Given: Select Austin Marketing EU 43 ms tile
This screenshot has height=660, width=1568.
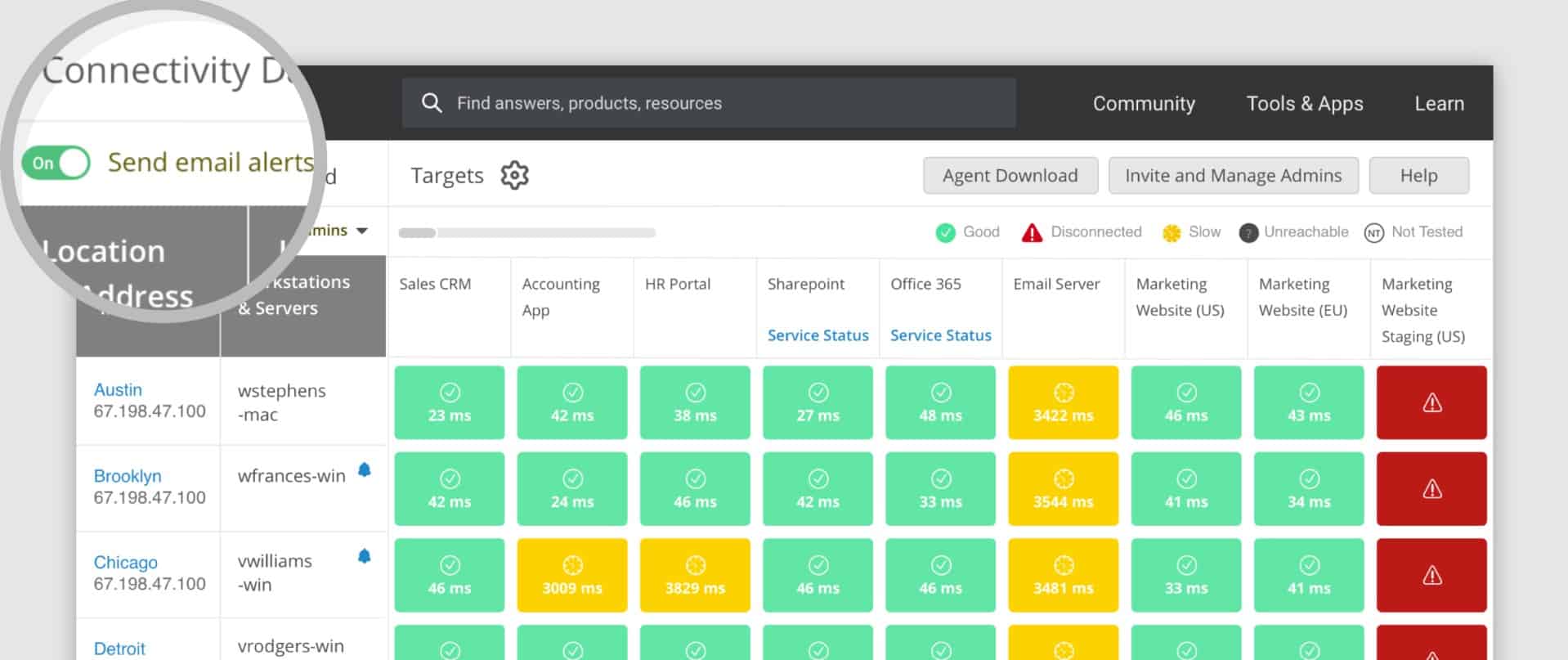Looking at the screenshot, I should [x=1309, y=402].
